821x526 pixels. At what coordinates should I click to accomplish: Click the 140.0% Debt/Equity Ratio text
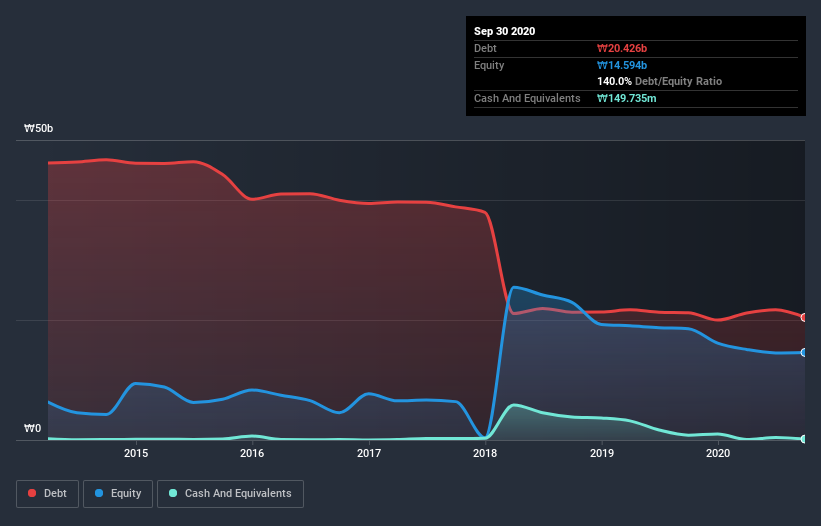tap(659, 82)
